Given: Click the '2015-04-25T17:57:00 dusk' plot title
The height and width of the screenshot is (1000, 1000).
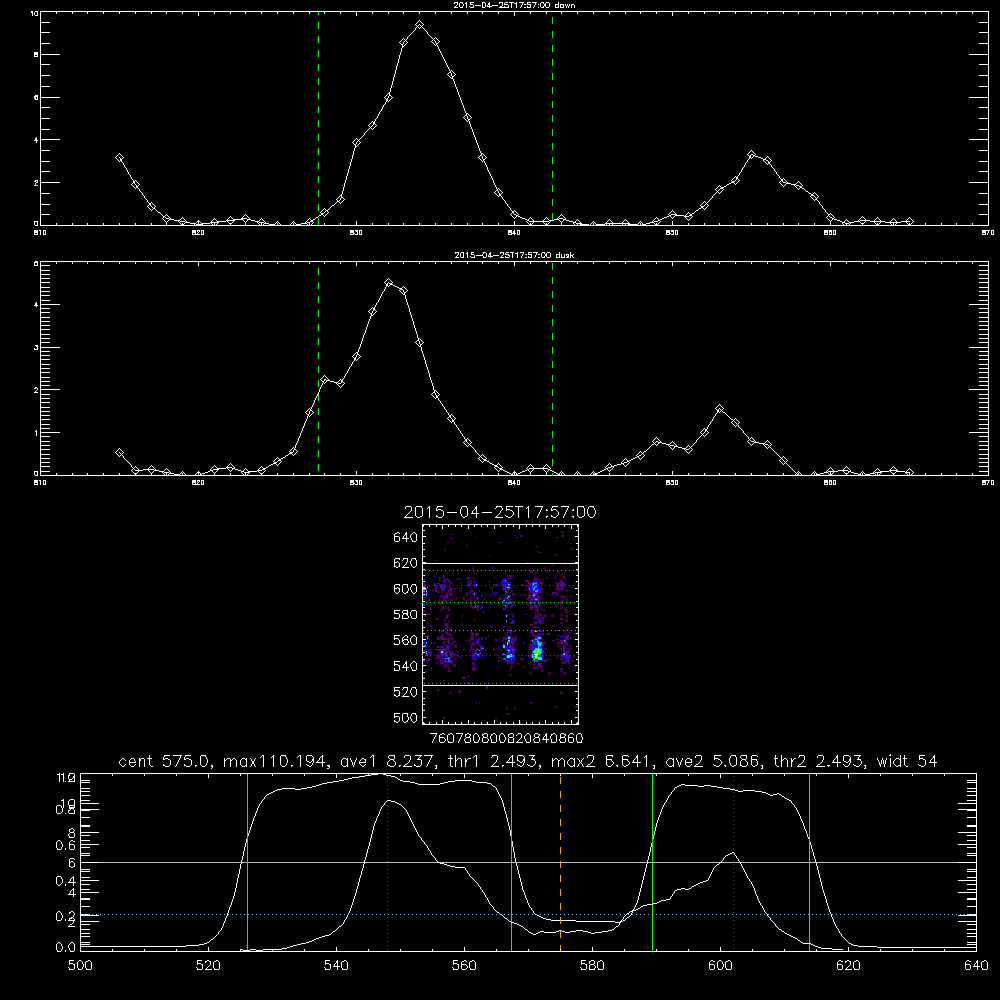Looking at the screenshot, I should (514, 255).
